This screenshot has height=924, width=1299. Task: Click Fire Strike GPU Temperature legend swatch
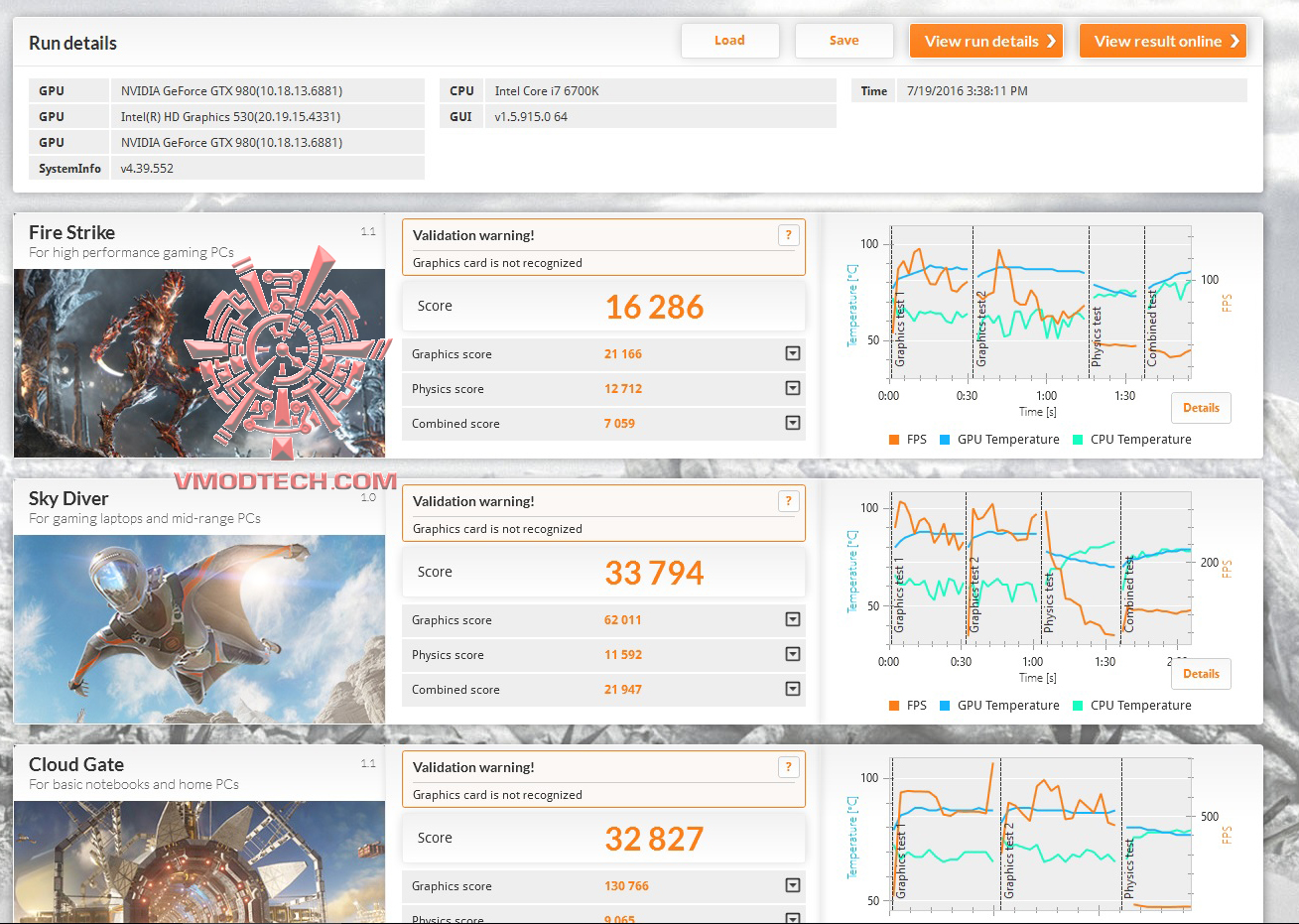(945, 440)
